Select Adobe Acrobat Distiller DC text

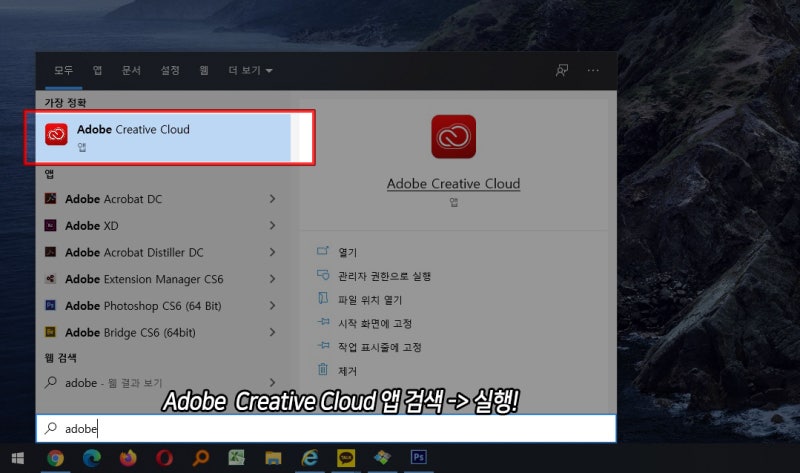tap(134, 252)
